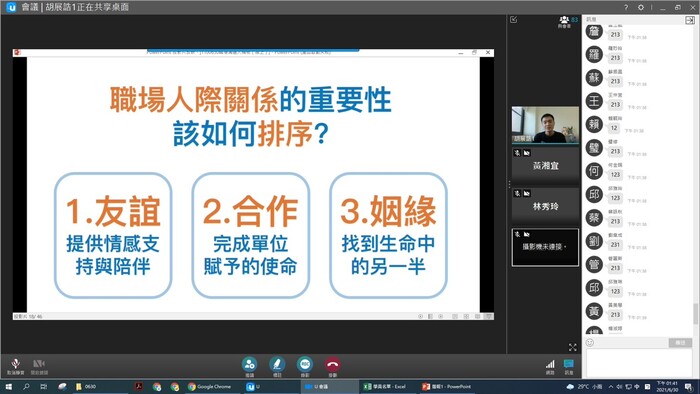Click the 友誼 card on the slide

pos(113,235)
